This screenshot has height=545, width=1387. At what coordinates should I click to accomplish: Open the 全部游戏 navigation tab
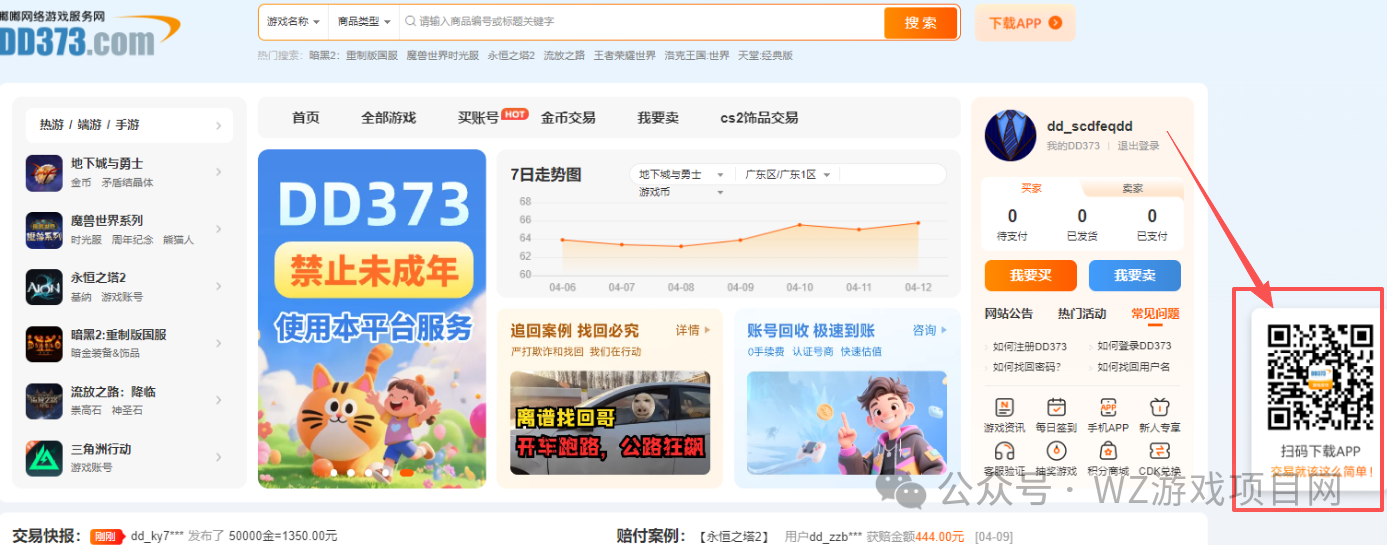(x=388, y=117)
